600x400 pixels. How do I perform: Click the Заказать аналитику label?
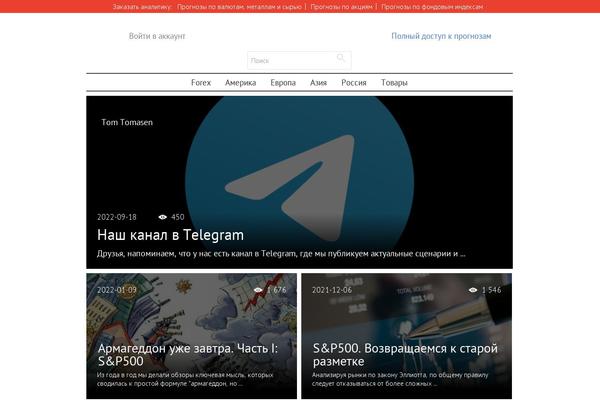click(x=142, y=7)
